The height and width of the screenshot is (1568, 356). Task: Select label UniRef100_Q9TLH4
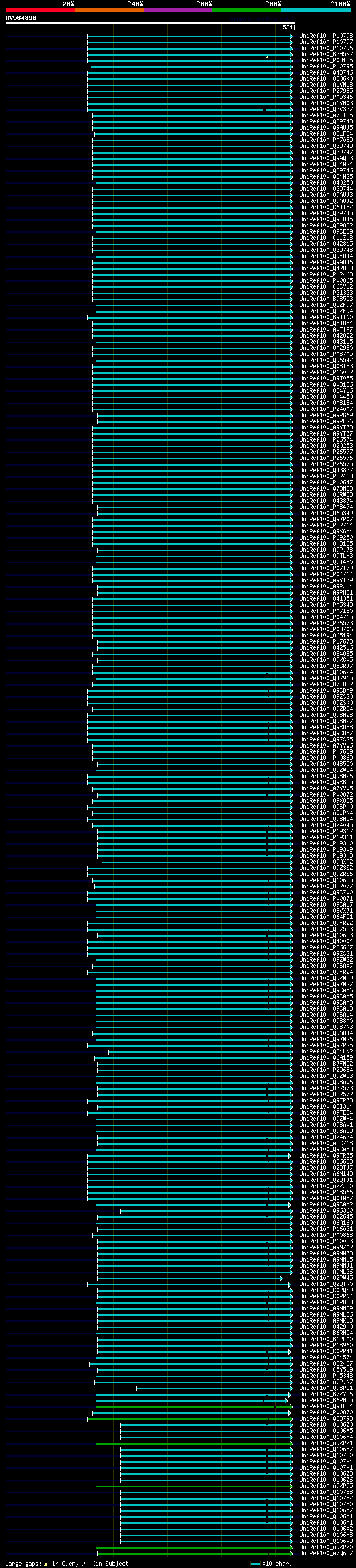[x=326, y=1406]
